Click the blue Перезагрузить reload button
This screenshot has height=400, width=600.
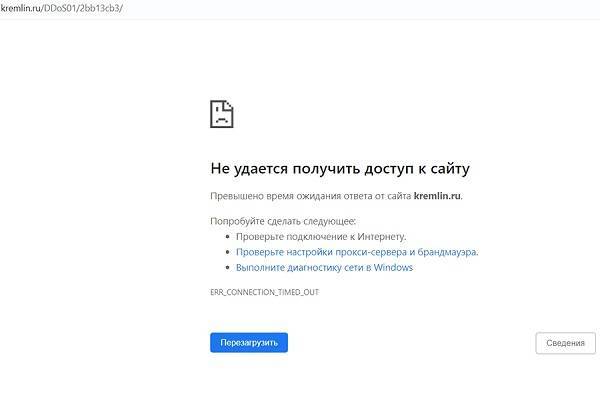pyautogui.click(x=249, y=343)
